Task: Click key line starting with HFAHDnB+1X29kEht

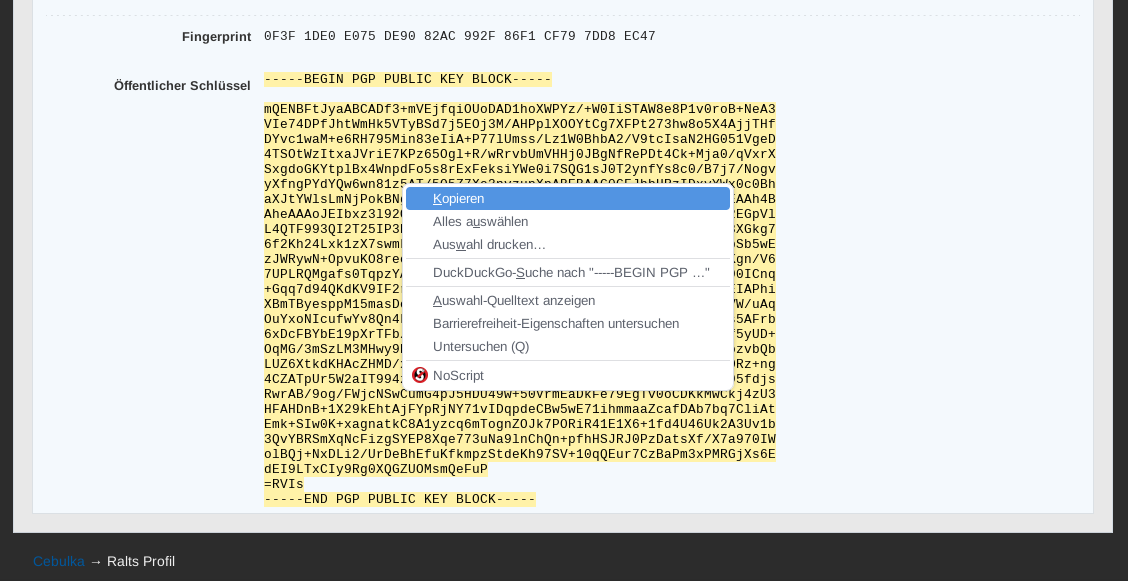Action: tap(519, 409)
